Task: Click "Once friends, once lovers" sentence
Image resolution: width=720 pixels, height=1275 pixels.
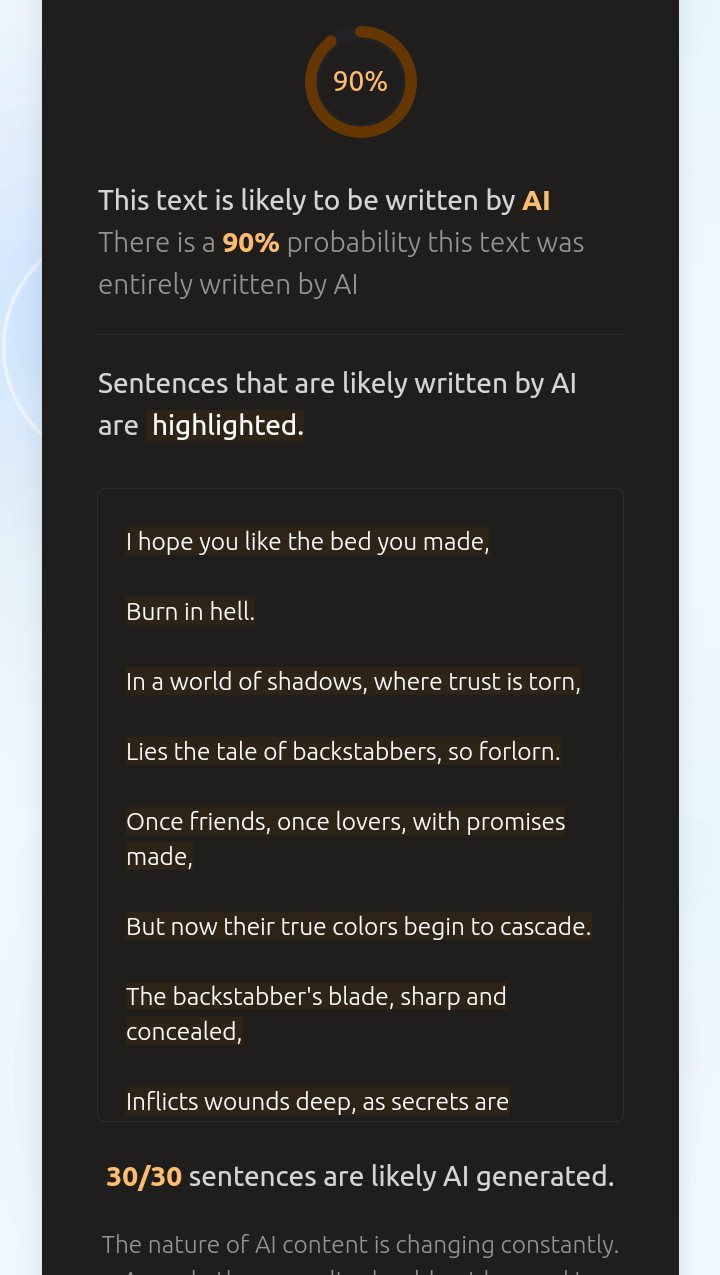Action: (x=346, y=839)
